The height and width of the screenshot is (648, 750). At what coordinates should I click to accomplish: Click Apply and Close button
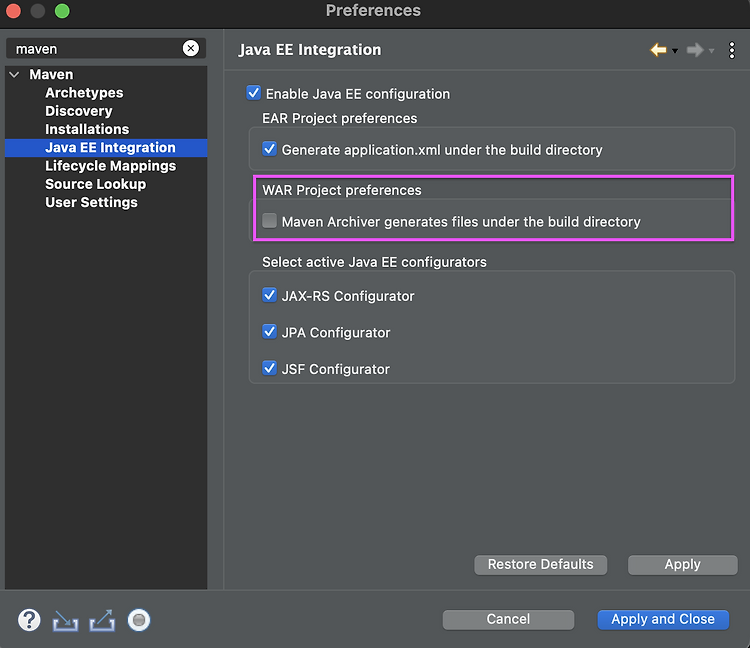663,619
